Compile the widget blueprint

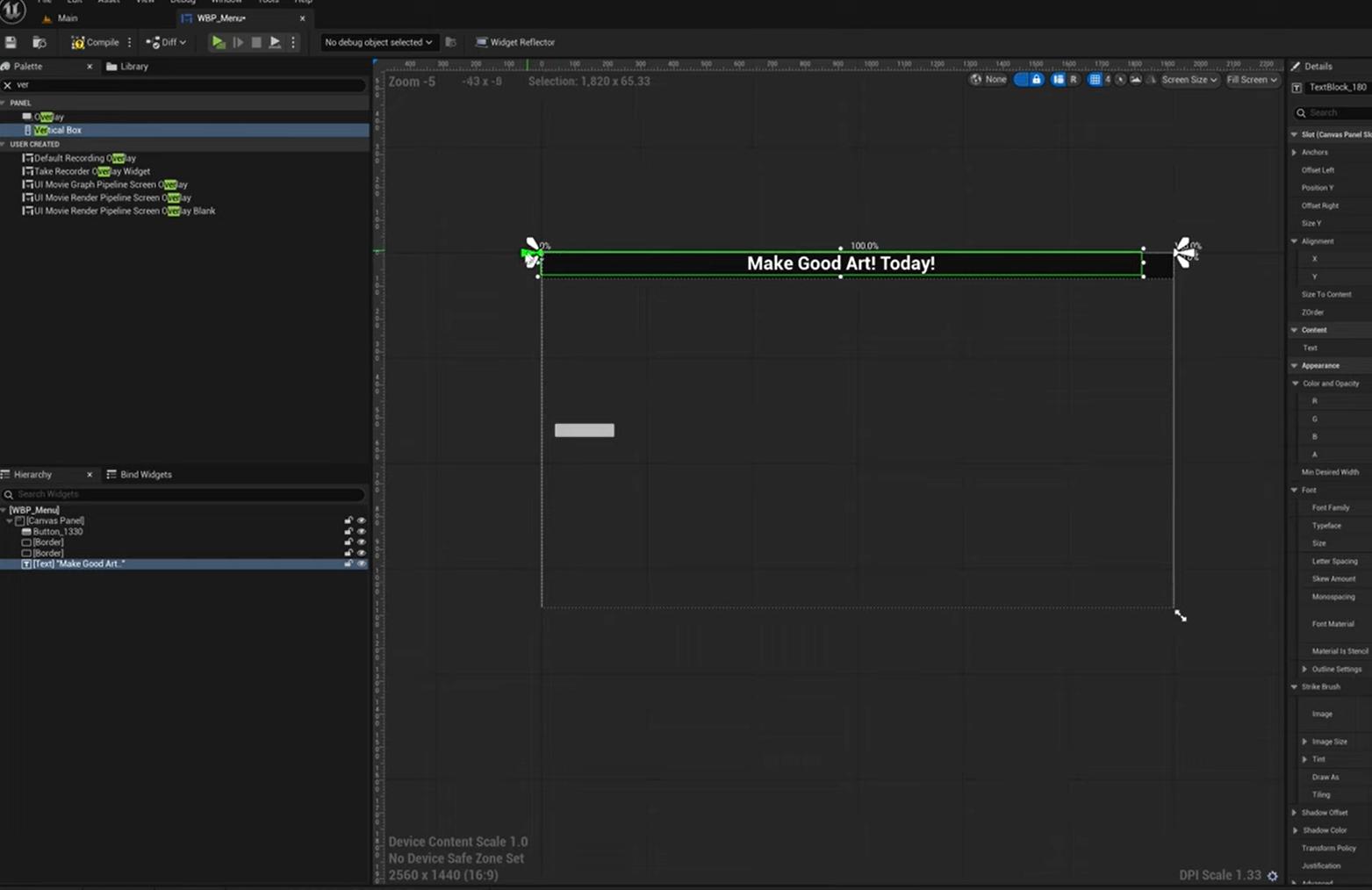[95, 42]
